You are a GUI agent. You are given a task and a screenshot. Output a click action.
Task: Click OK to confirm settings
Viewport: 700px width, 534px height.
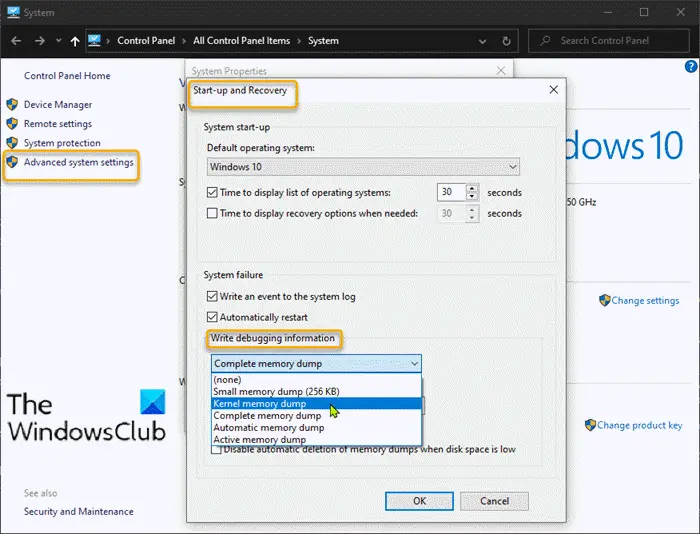419,501
